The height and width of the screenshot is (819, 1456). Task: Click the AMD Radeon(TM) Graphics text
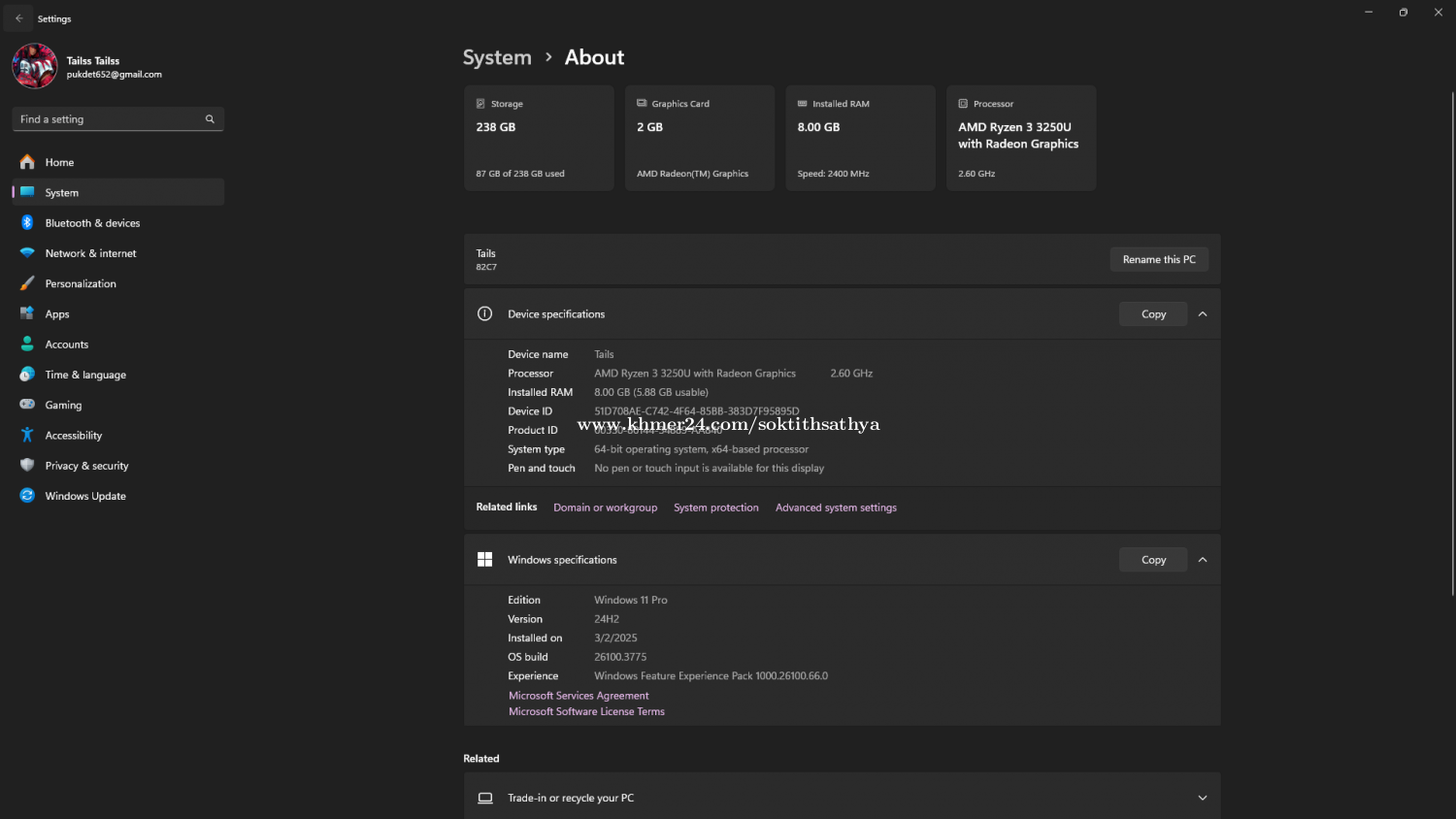(692, 174)
